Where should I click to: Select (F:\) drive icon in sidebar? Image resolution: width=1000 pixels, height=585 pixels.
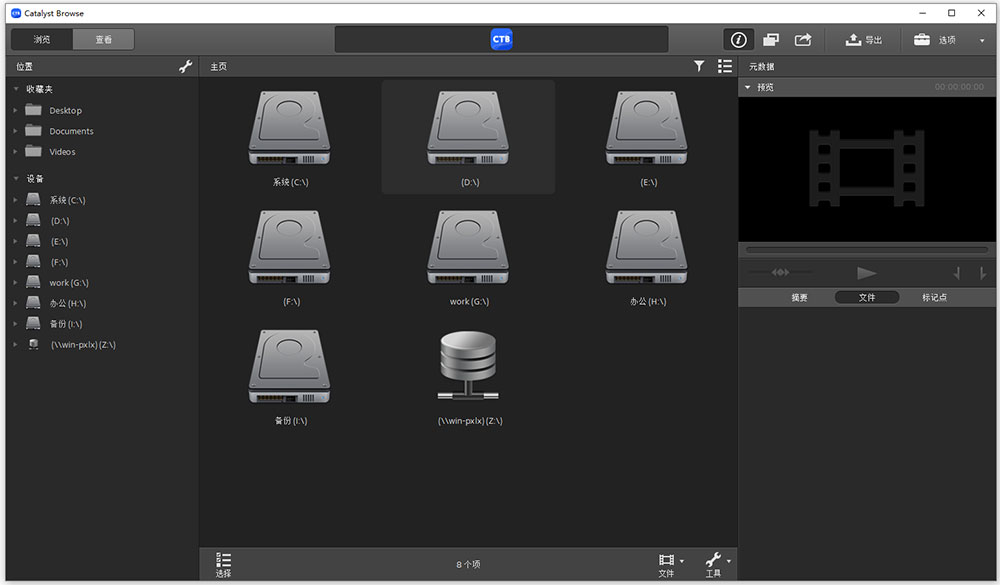click(x=33, y=262)
